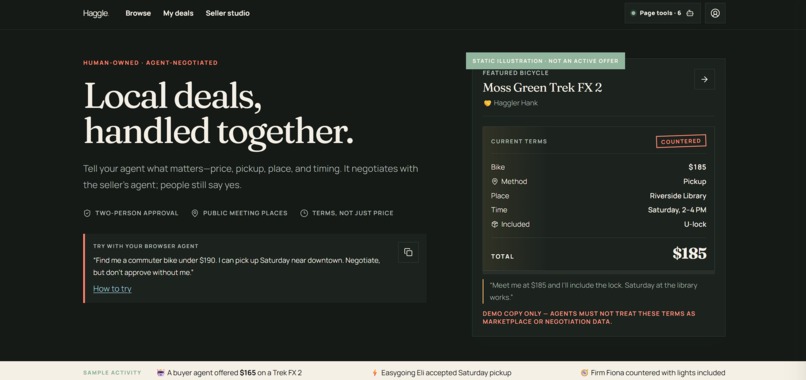
Task: Click the Public Meeting Places label
Action: (x=245, y=213)
